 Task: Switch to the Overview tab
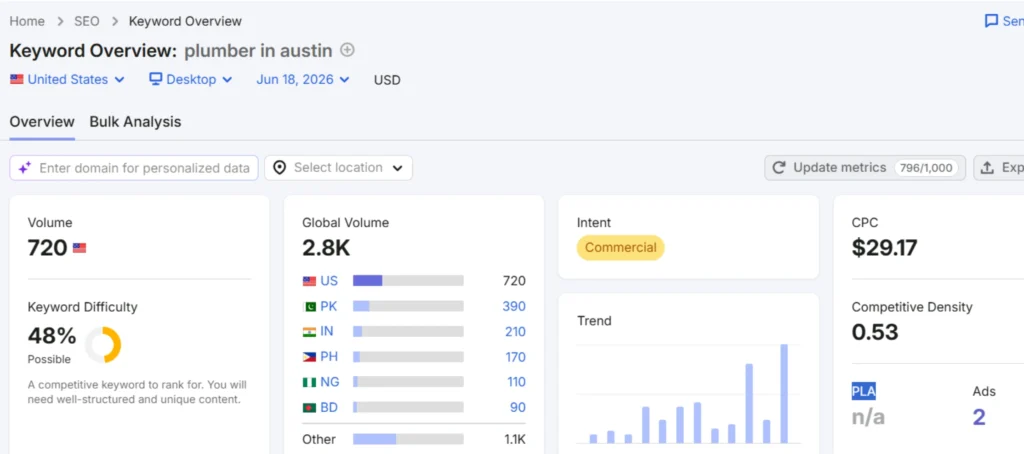point(42,122)
